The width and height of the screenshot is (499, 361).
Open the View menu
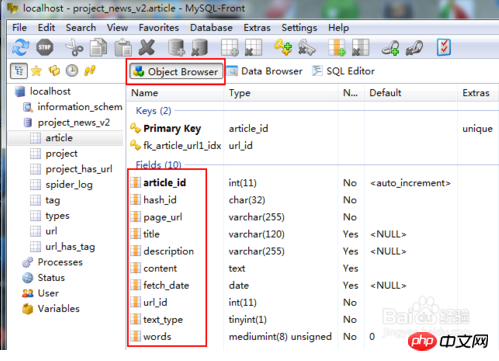point(117,28)
